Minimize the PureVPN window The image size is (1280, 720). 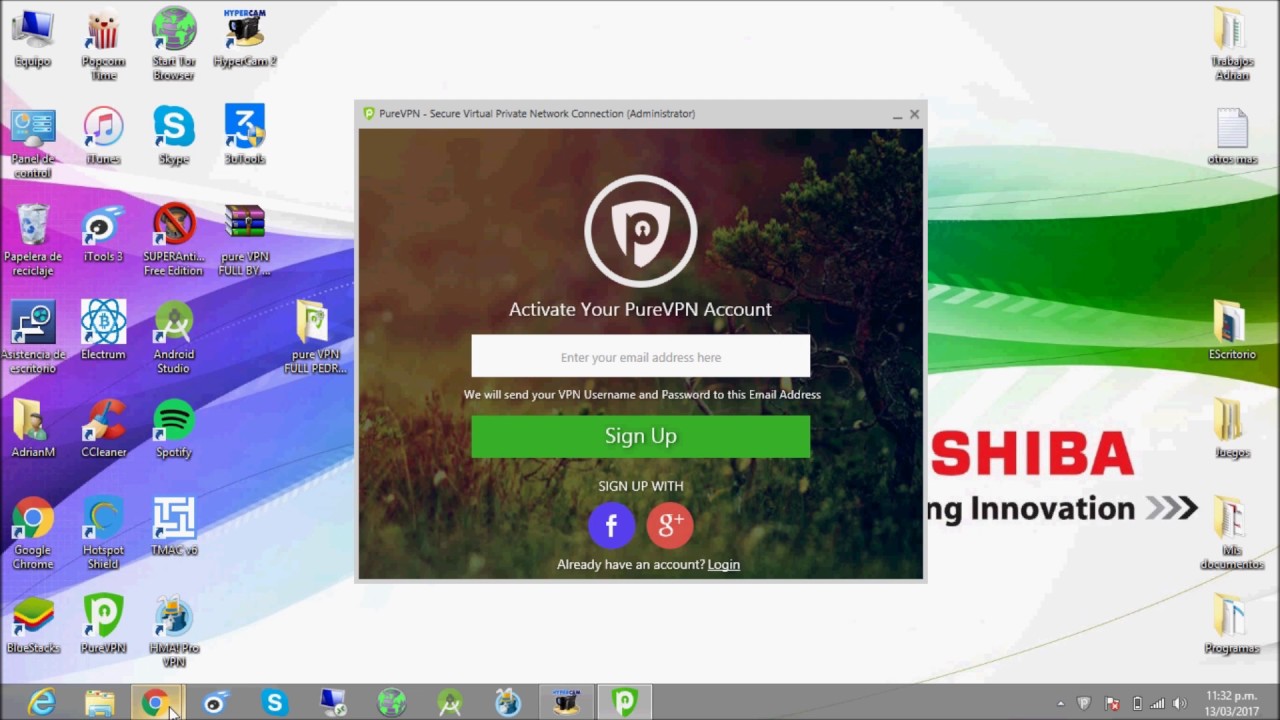tap(897, 114)
